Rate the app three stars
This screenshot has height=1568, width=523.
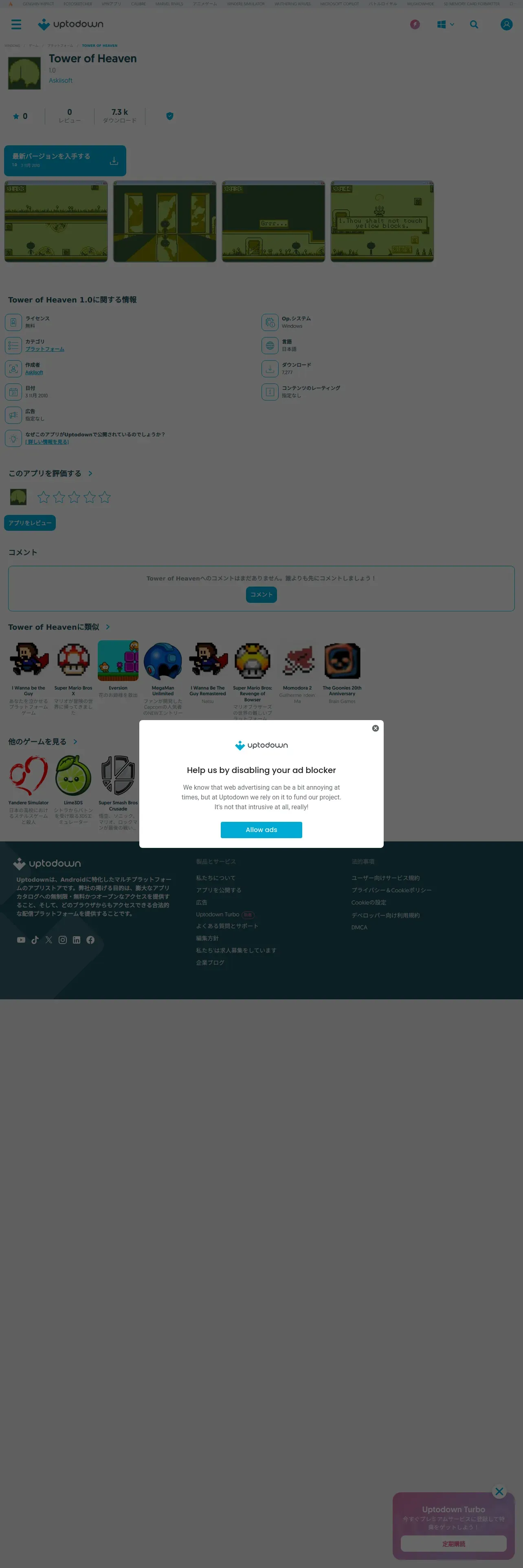coord(74,497)
